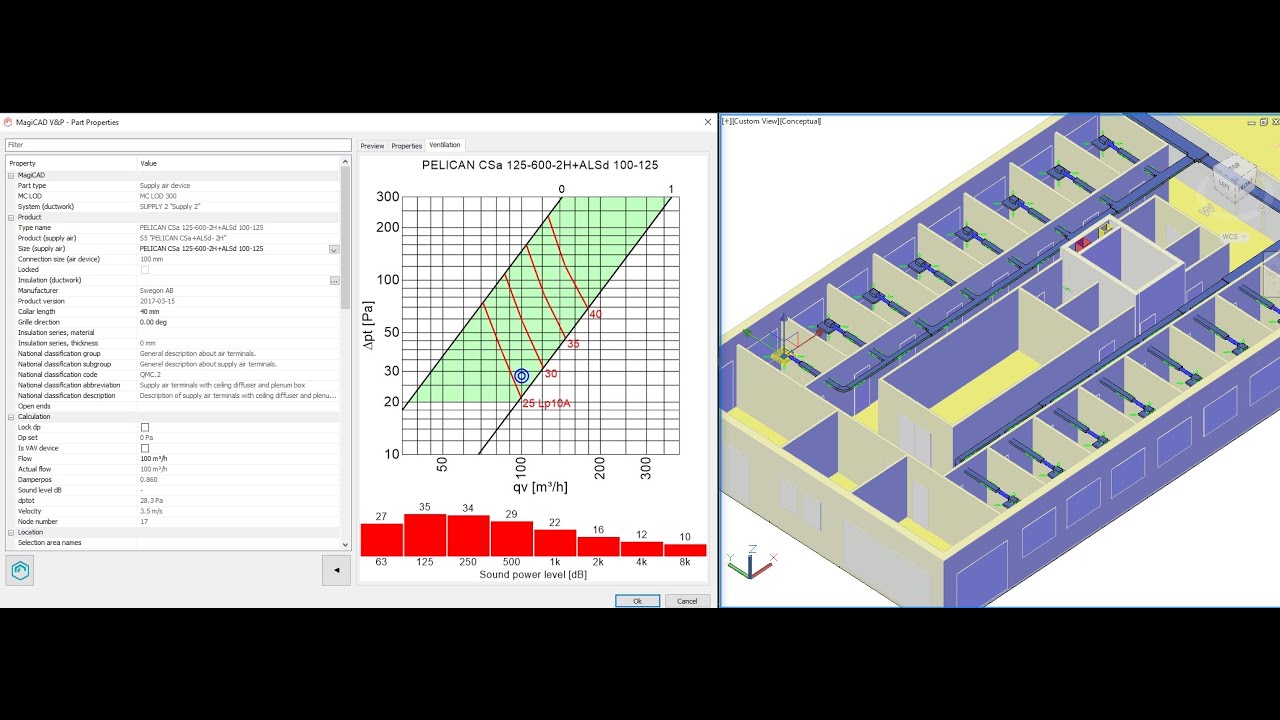The width and height of the screenshot is (1280, 720).
Task: Click into the Filter input field
Action: [x=178, y=145]
